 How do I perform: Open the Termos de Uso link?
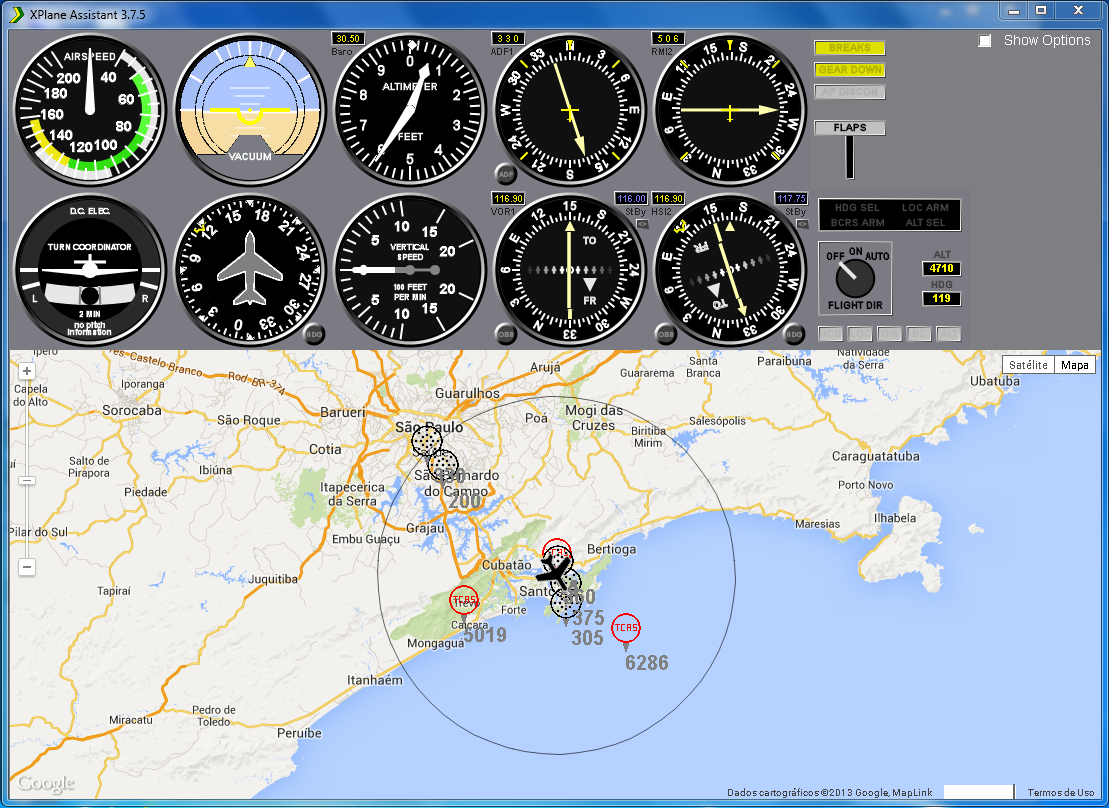pyautogui.click(x=1060, y=793)
